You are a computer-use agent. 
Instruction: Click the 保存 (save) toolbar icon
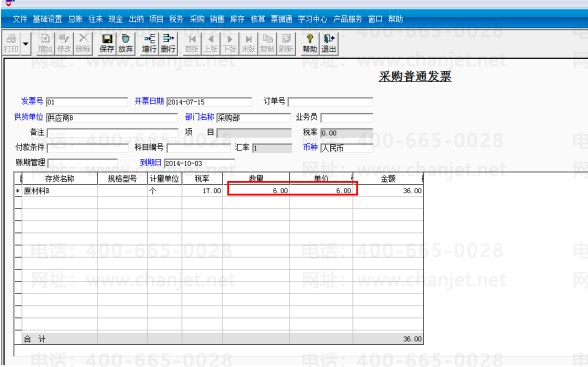point(107,43)
